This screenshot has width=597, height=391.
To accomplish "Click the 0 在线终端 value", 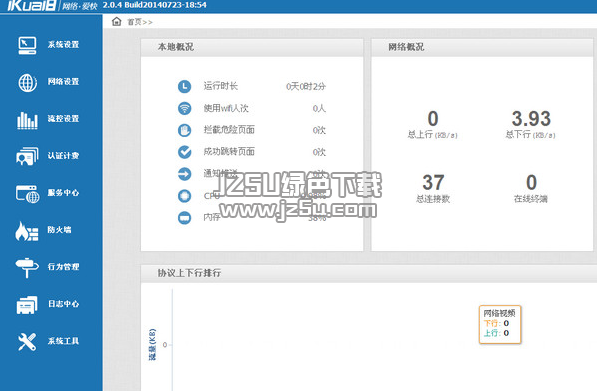I will [x=531, y=183].
